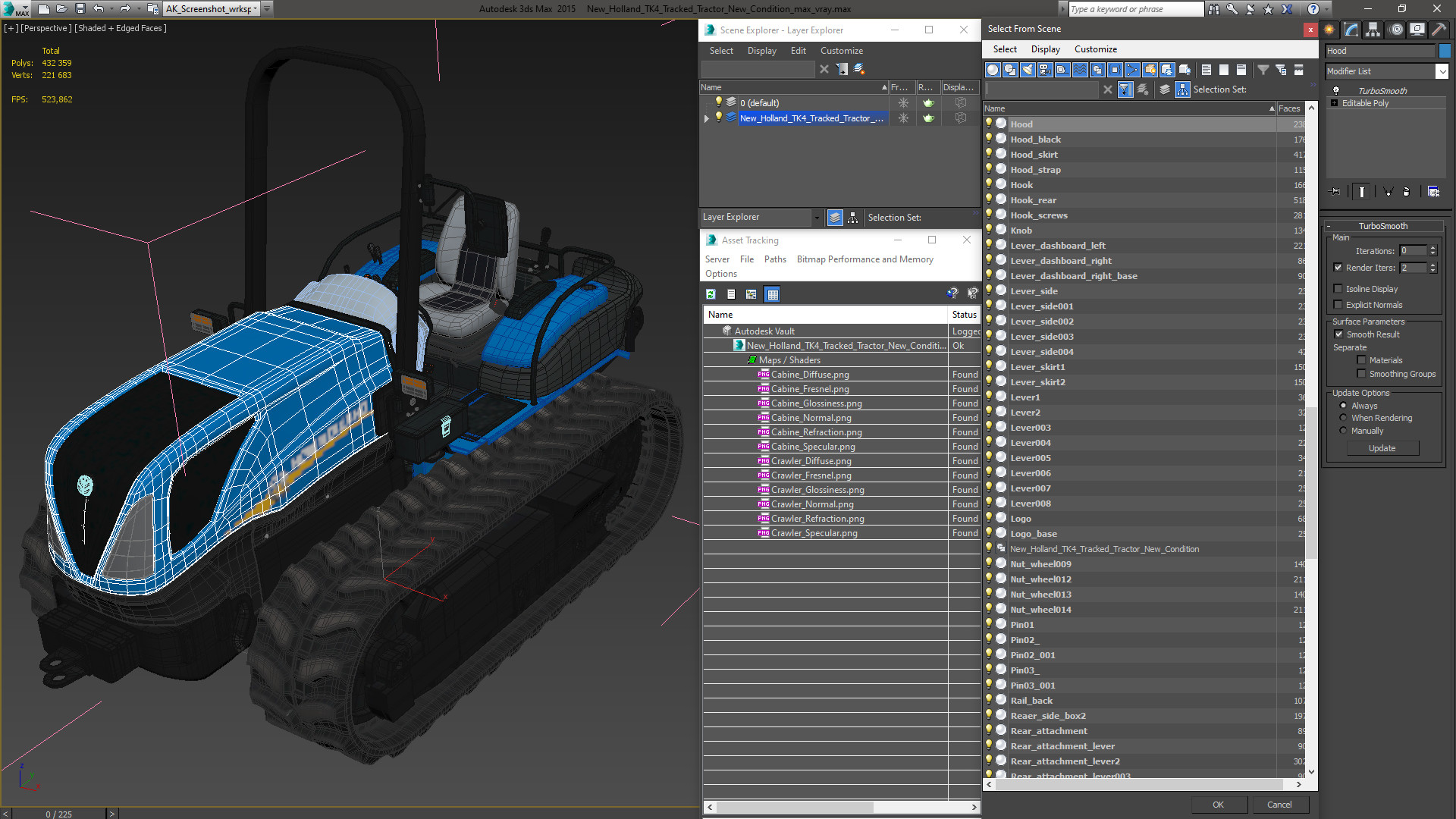Enable Separate by Smoothing Groups checkbox
This screenshot has height=819, width=1456.
(x=1361, y=374)
